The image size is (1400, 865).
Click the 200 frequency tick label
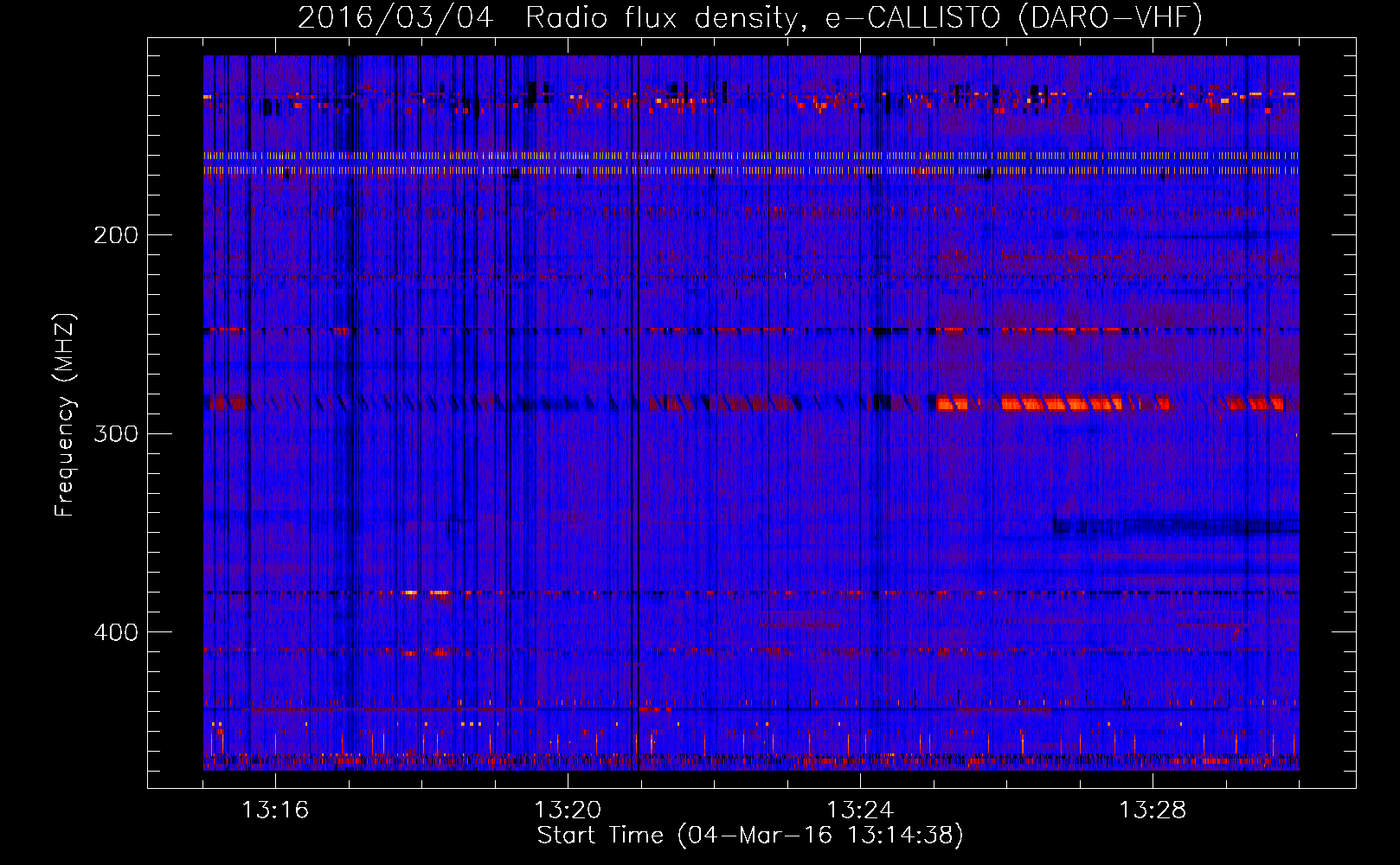coord(116,234)
